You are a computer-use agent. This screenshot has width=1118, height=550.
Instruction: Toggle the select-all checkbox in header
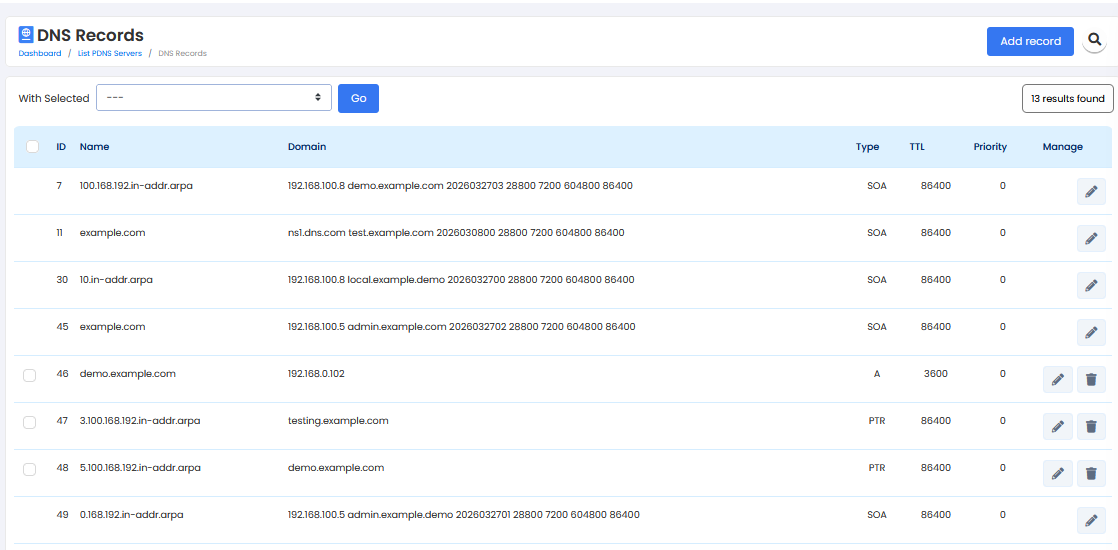point(32,147)
